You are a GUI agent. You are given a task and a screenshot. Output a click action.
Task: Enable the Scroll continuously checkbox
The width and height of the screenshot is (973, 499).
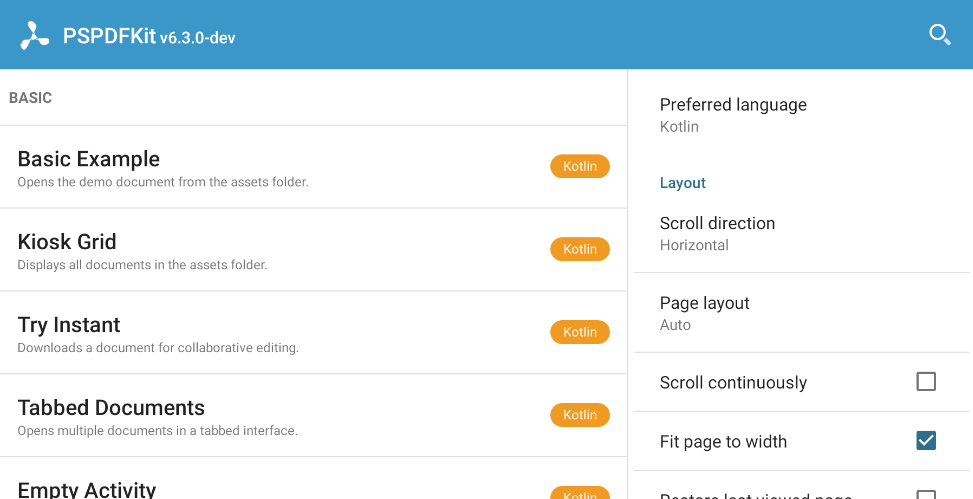pyautogui.click(x=926, y=382)
